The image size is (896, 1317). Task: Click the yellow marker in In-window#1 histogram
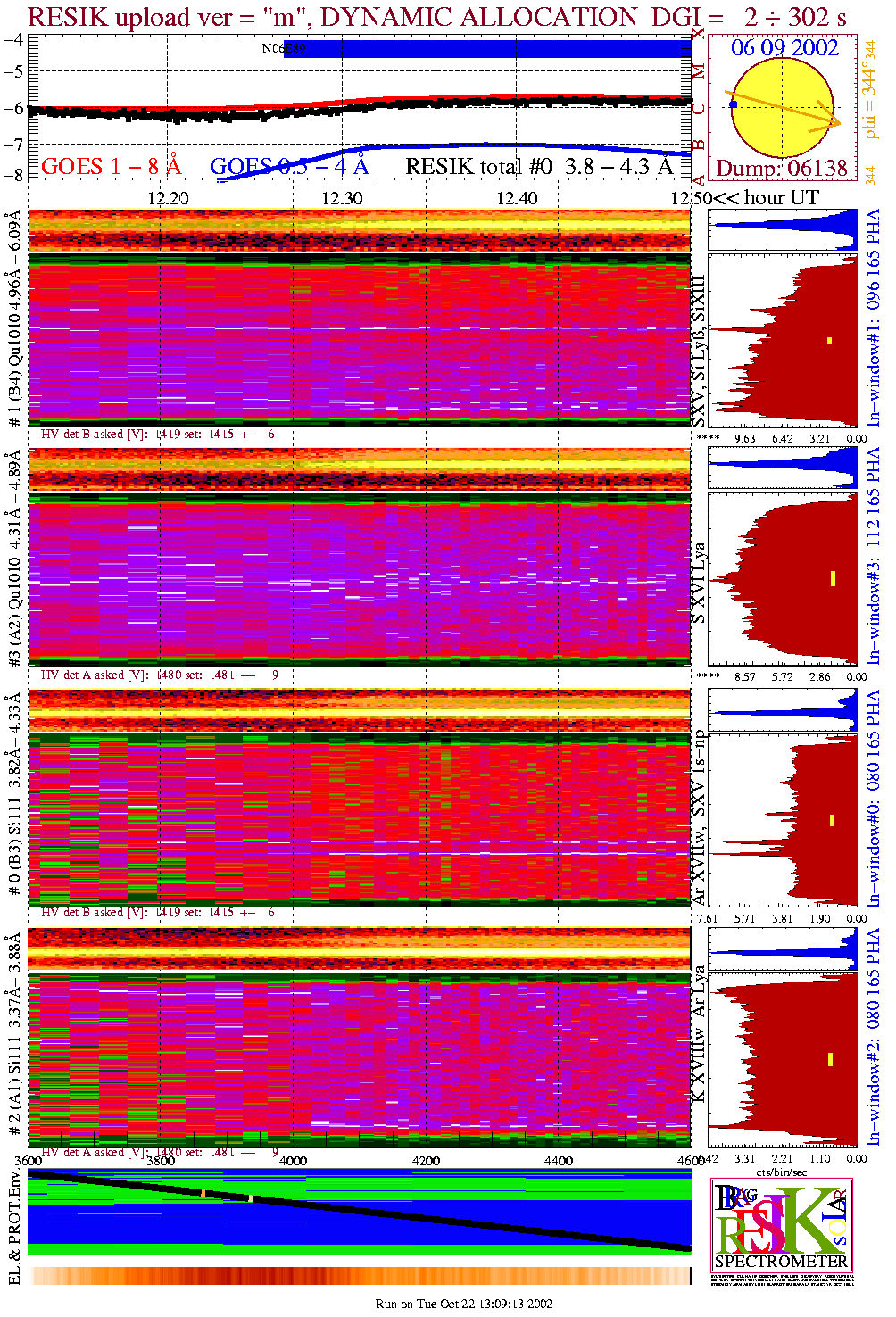[829, 340]
